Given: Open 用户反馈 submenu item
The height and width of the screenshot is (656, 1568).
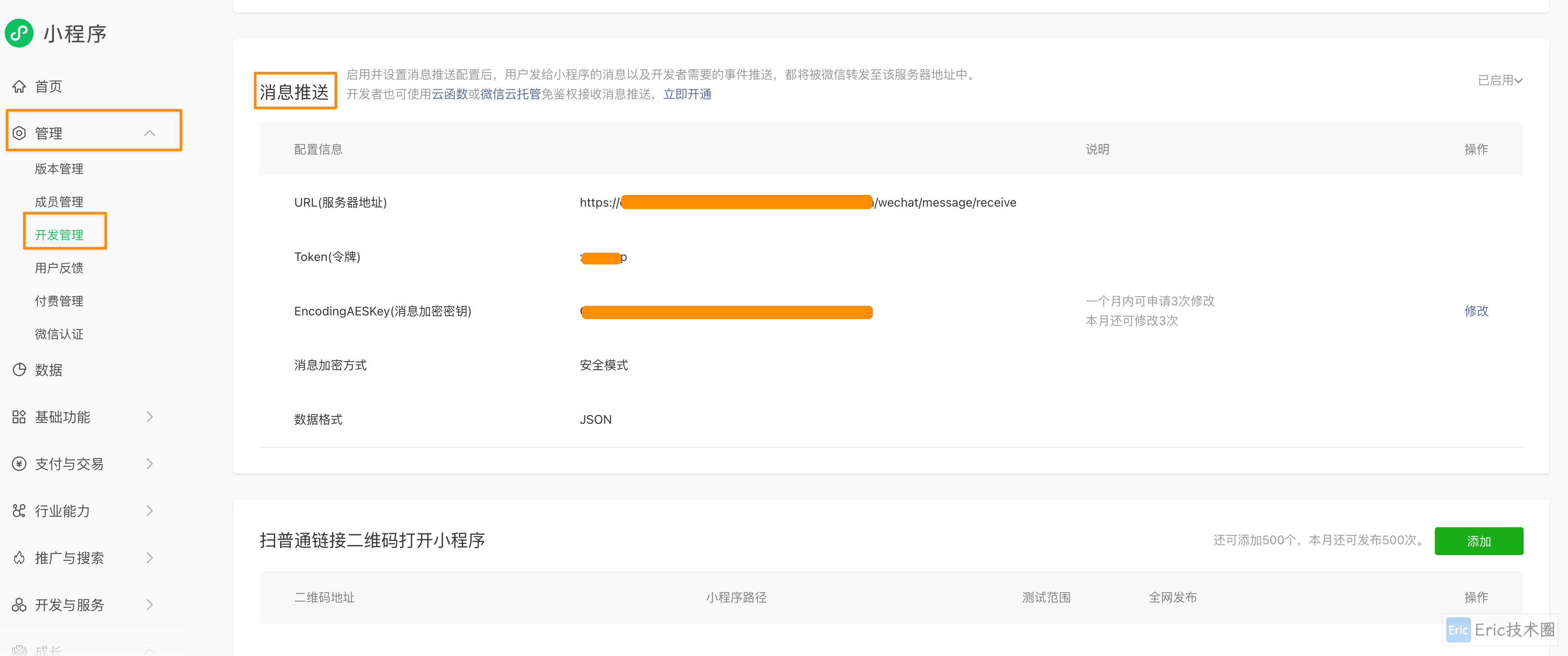Looking at the screenshot, I should coord(59,268).
